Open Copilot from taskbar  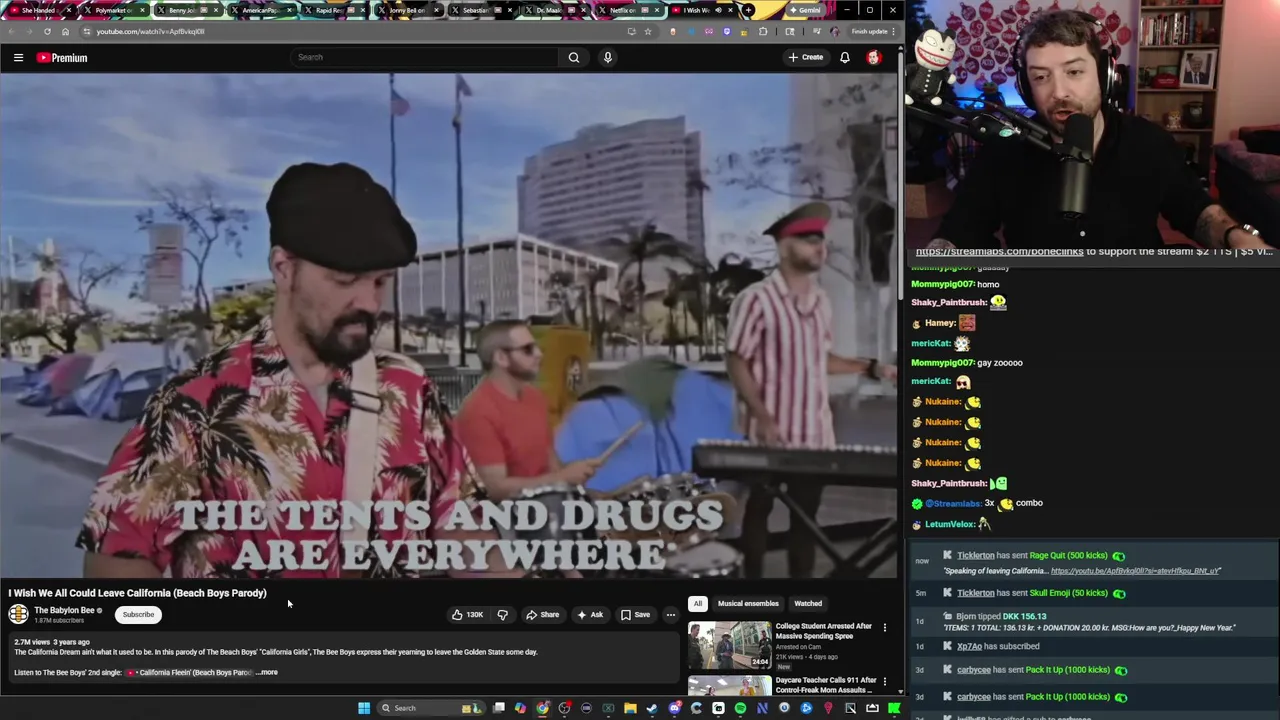tap(520, 708)
